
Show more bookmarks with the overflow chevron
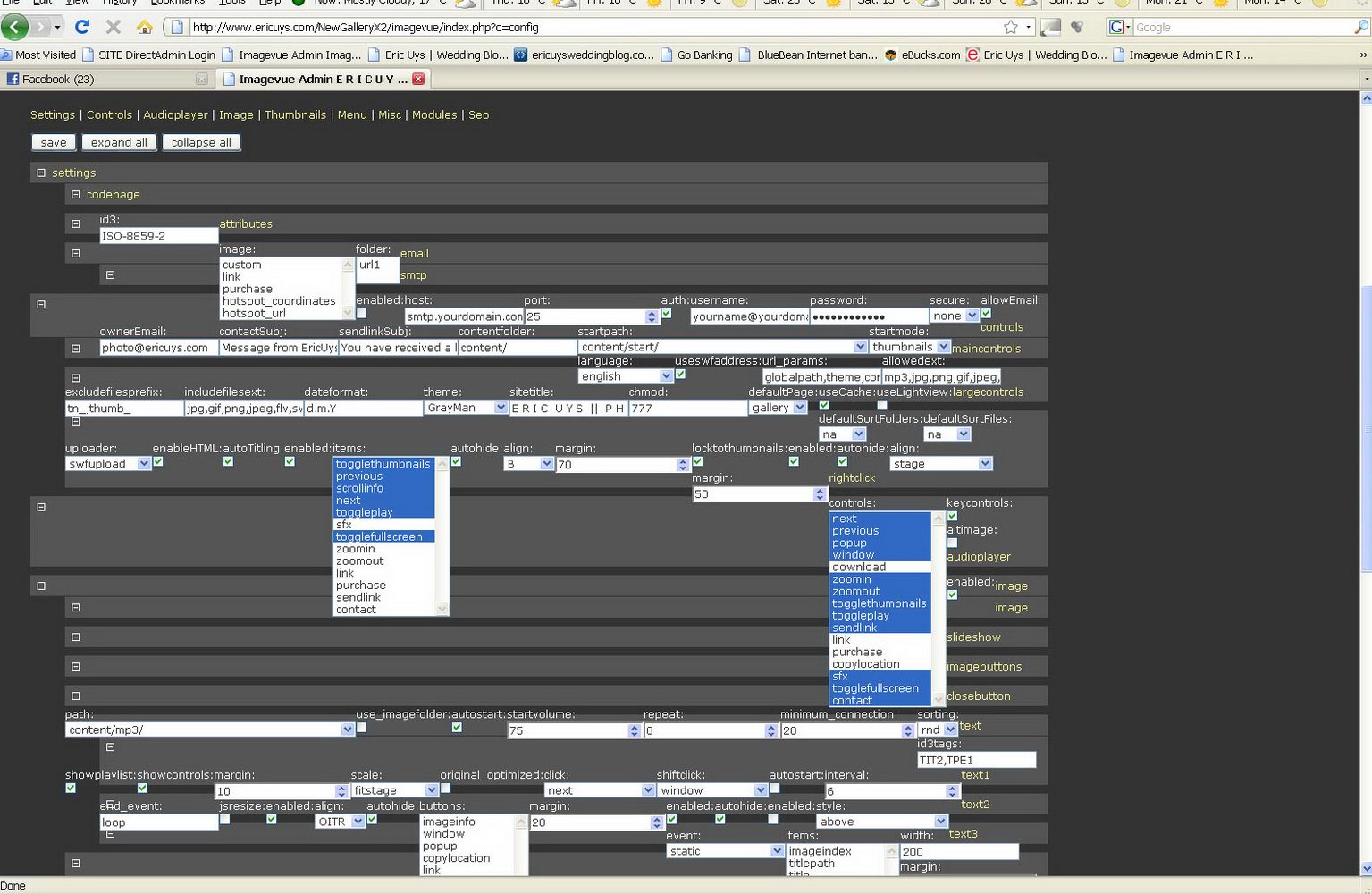pos(1364,55)
